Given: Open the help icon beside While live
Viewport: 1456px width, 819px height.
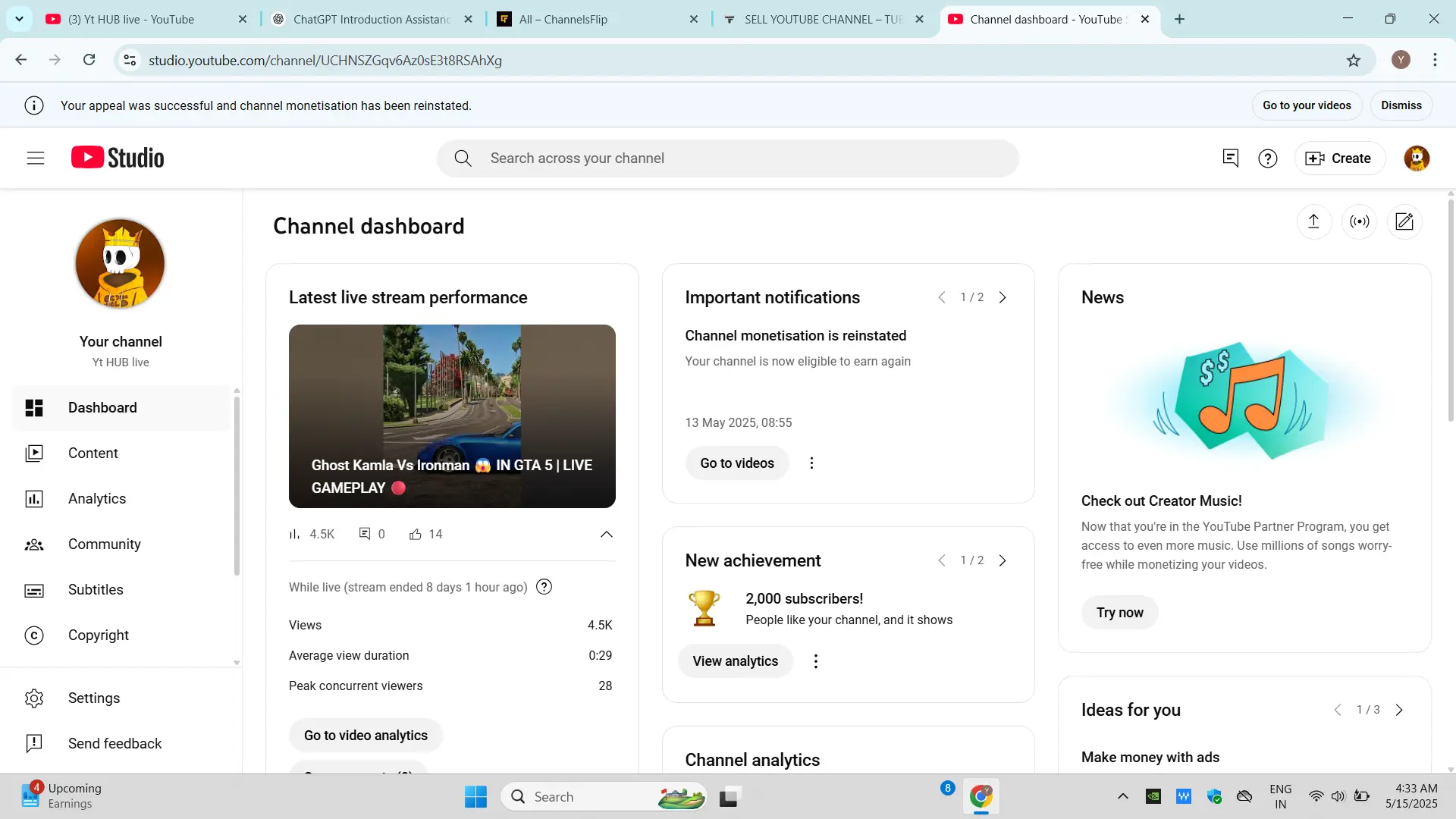Looking at the screenshot, I should point(544,587).
